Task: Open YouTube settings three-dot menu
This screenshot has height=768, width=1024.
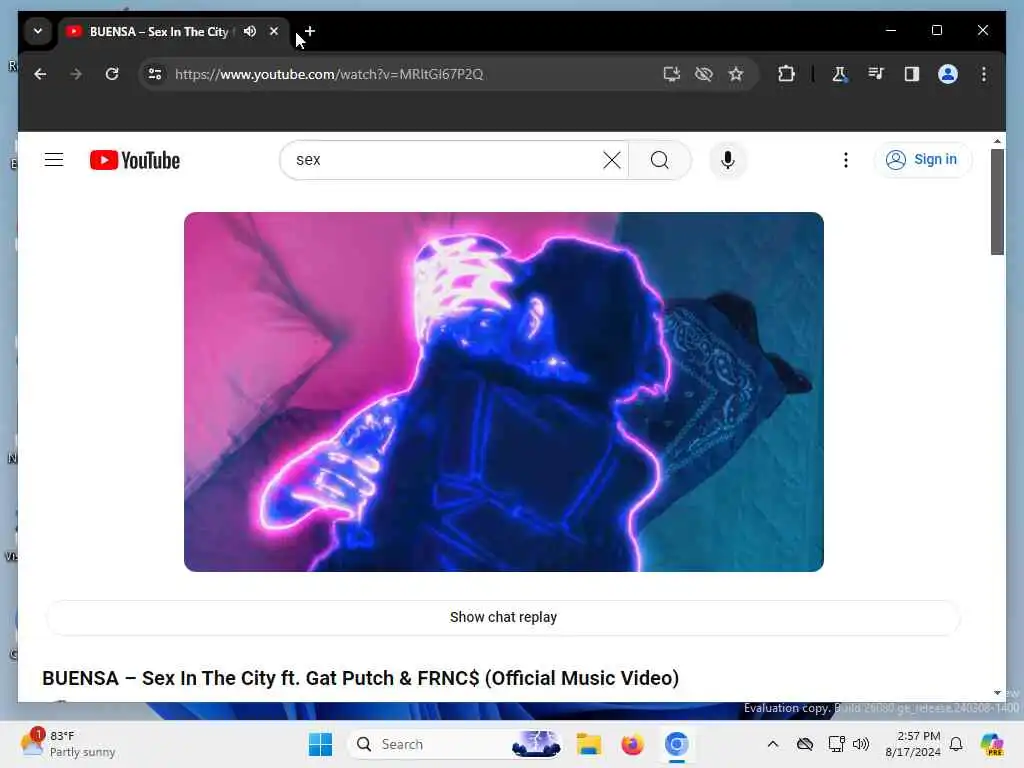Action: (x=846, y=160)
